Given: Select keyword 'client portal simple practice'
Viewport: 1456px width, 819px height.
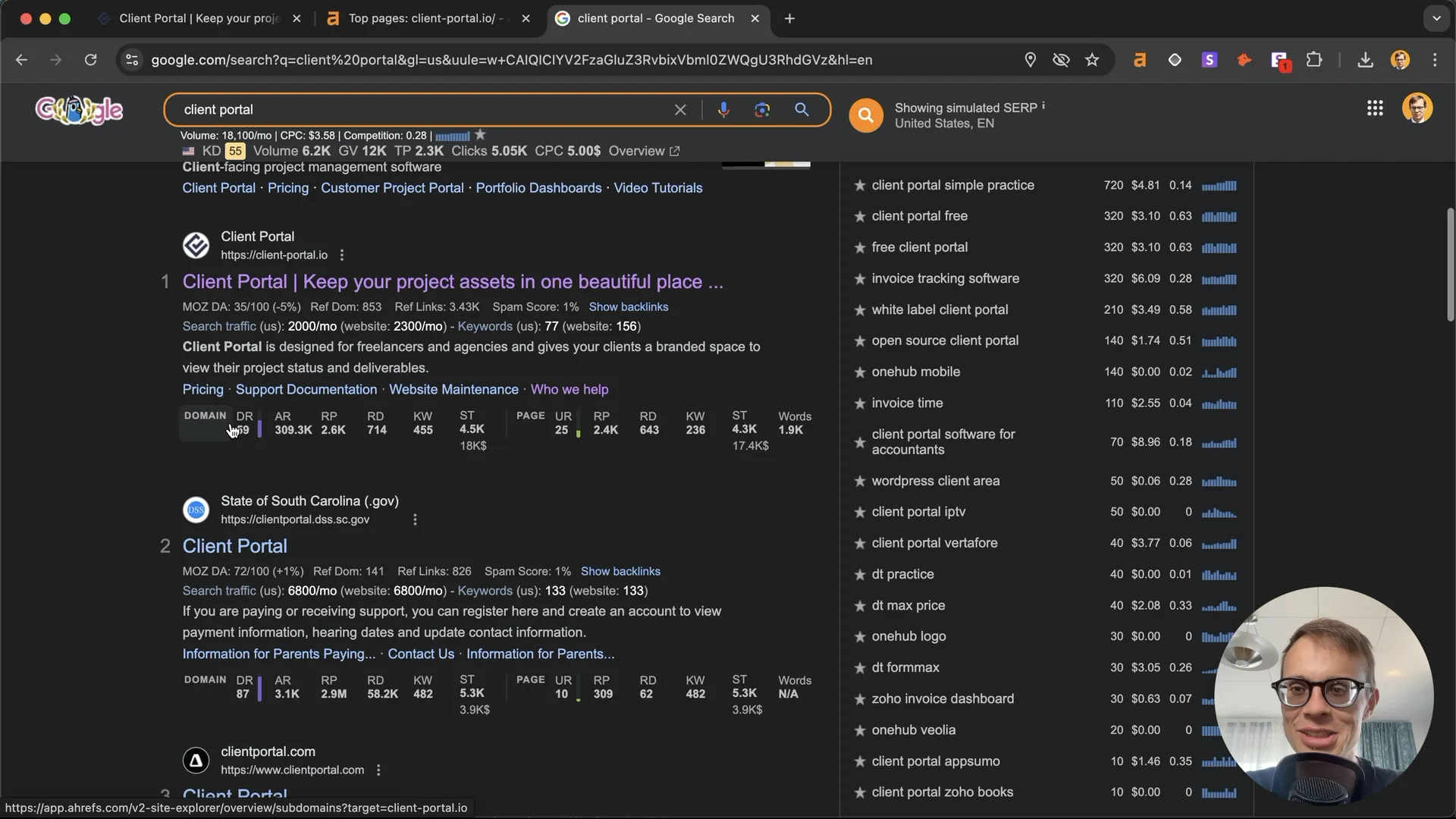Looking at the screenshot, I should coord(952,186).
